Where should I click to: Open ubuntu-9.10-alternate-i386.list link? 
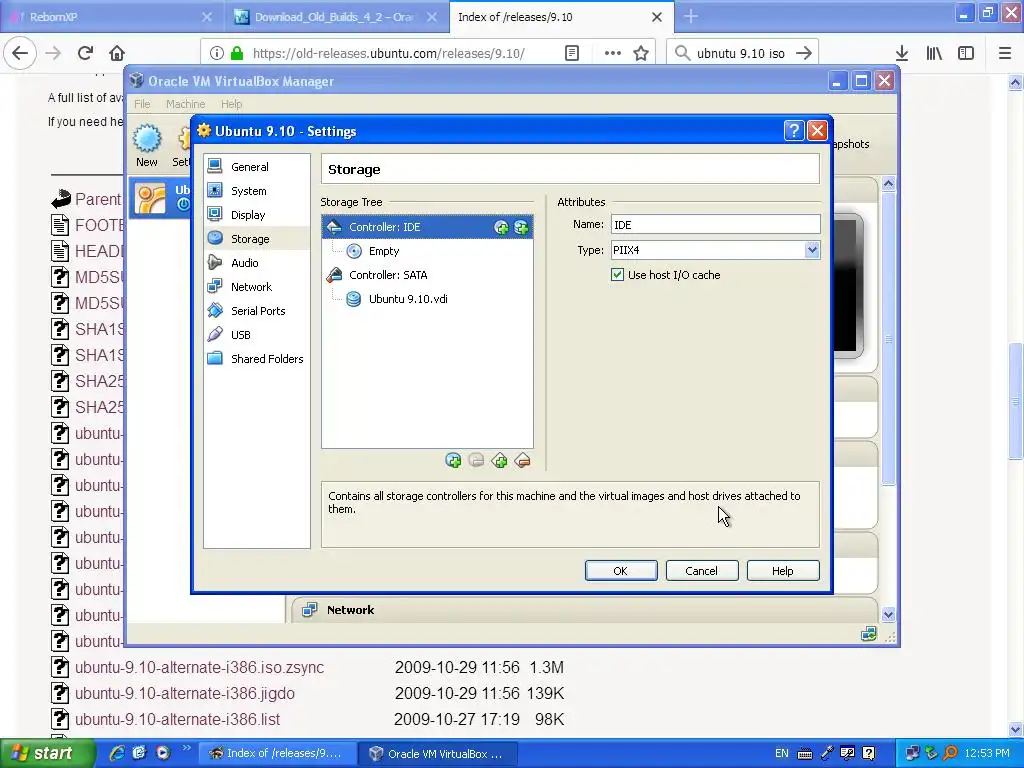tap(177, 720)
